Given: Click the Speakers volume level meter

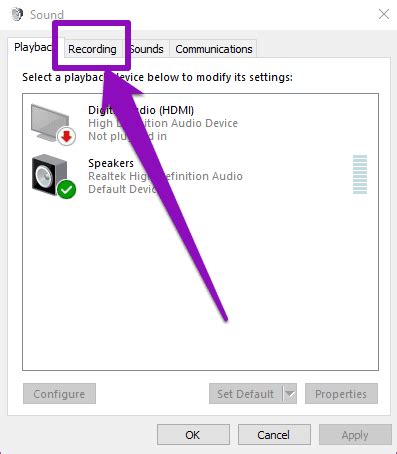Looking at the screenshot, I should 360,174.
